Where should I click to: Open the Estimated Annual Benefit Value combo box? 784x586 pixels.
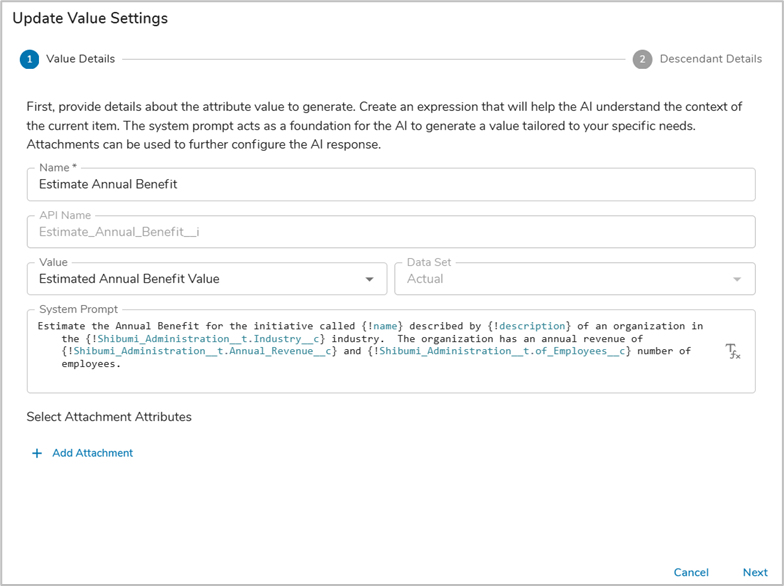(200, 279)
